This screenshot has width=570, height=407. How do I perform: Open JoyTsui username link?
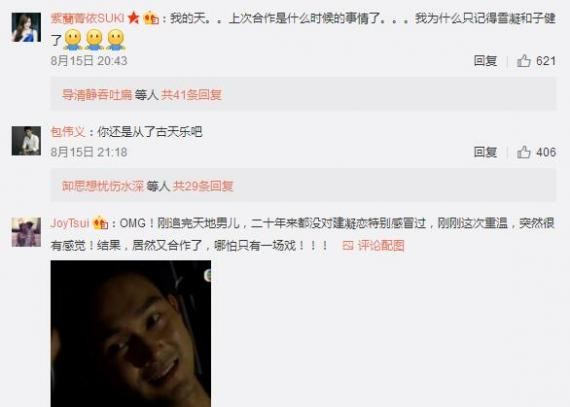click(70, 223)
